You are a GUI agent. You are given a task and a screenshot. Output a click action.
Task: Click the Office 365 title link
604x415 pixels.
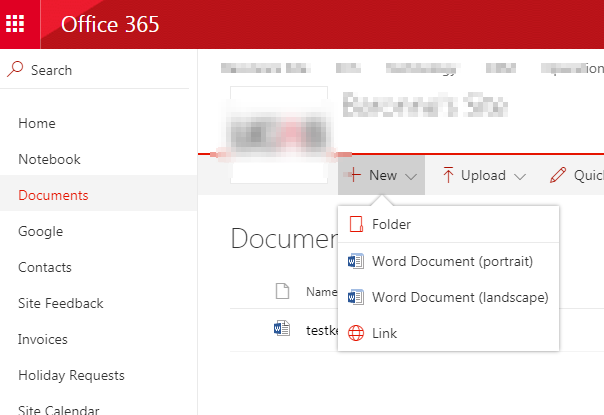pos(110,24)
